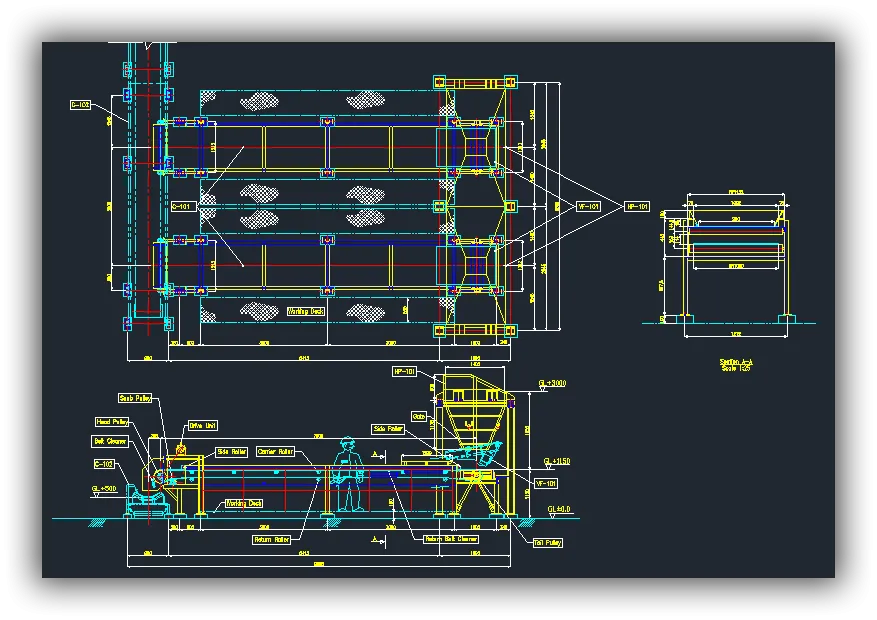Select the Side Roller label on elevation view

point(232,452)
